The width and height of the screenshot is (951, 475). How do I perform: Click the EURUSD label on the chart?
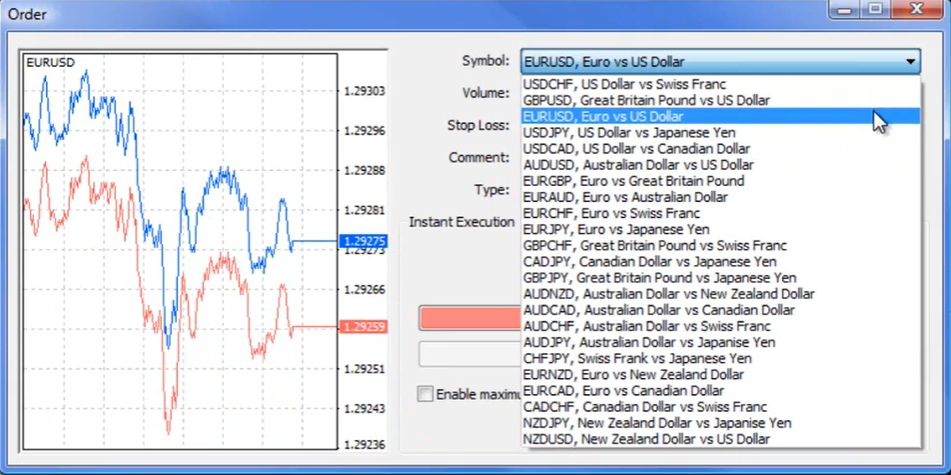50,62
